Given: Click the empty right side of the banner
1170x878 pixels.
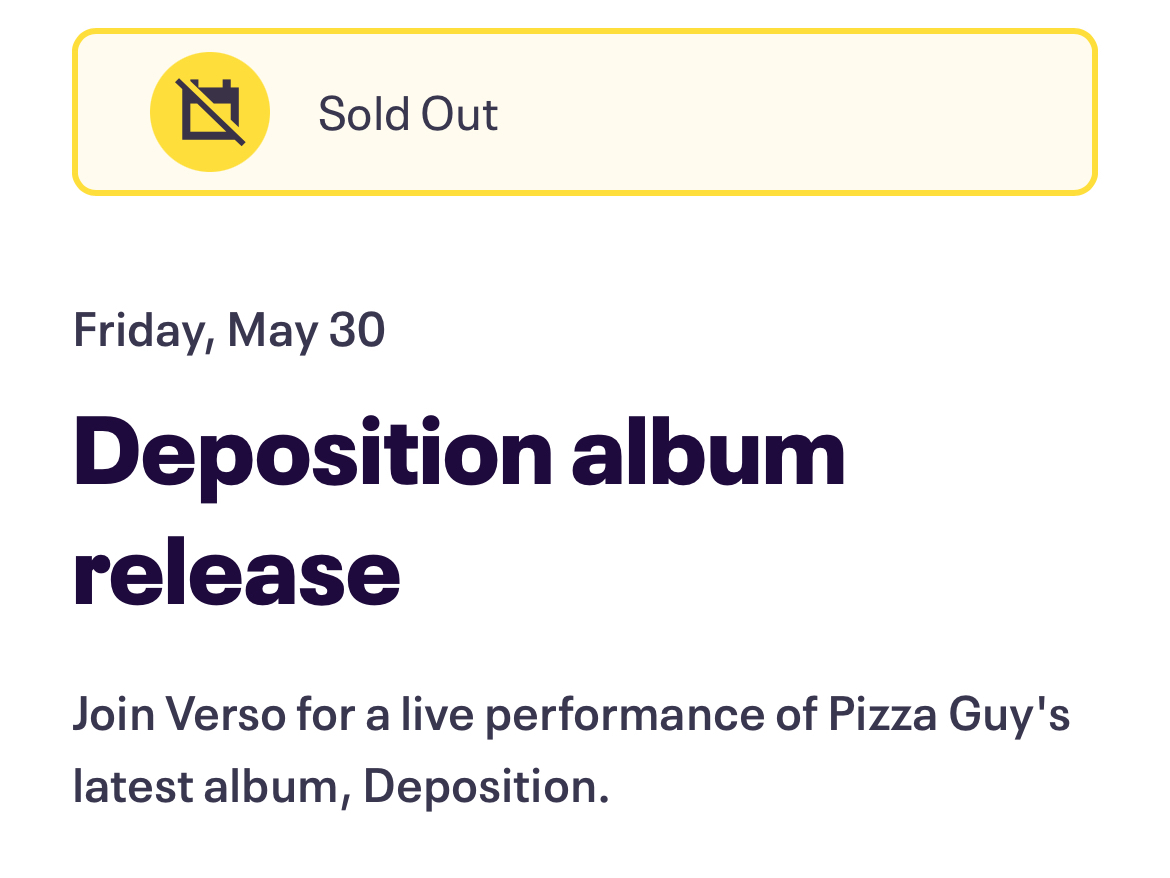Looking at the screenshot, I should (x=850, y=112).
